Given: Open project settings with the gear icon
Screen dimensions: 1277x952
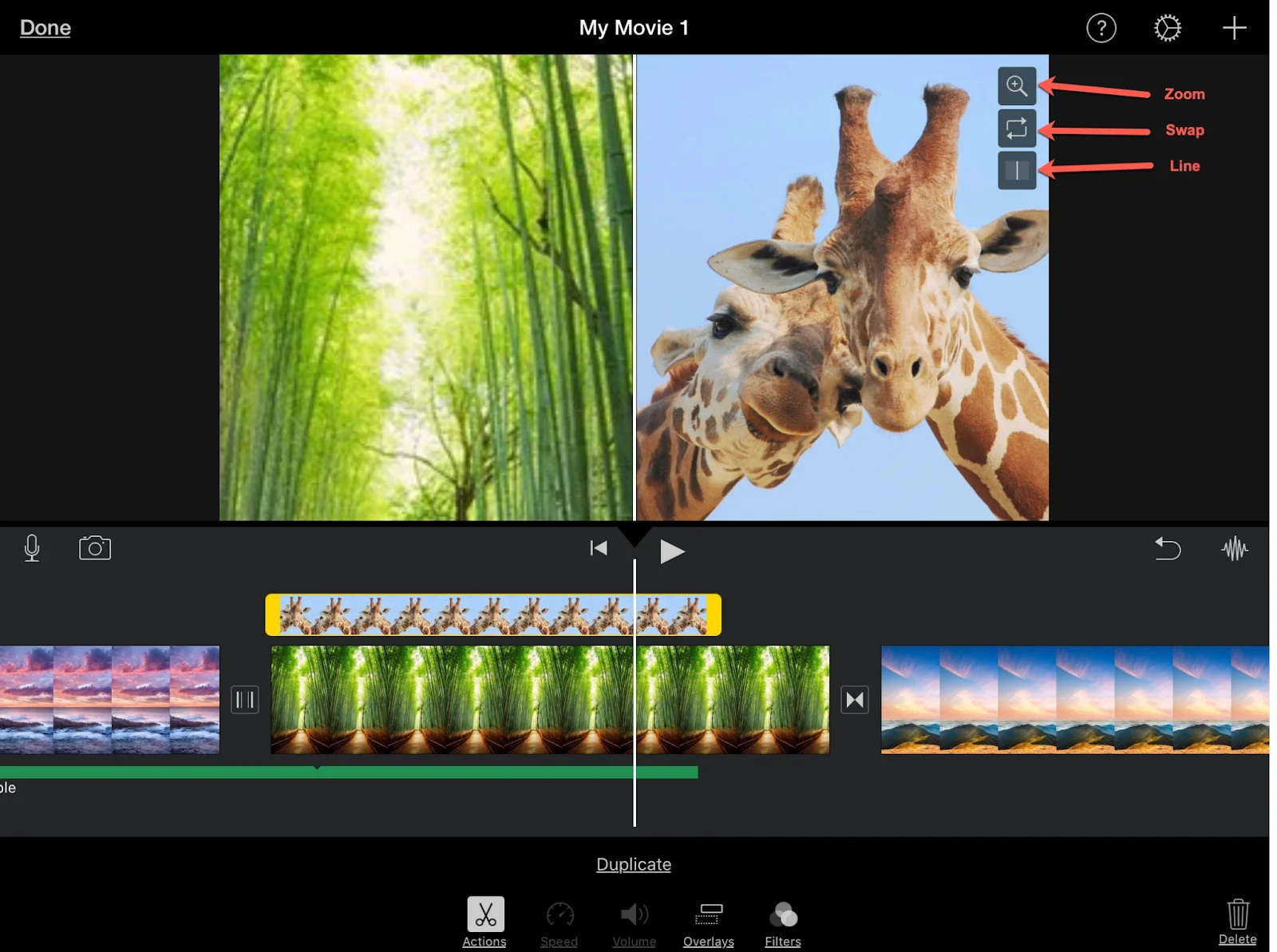Looking at the screenshot, I should [x=1167, y=27].
